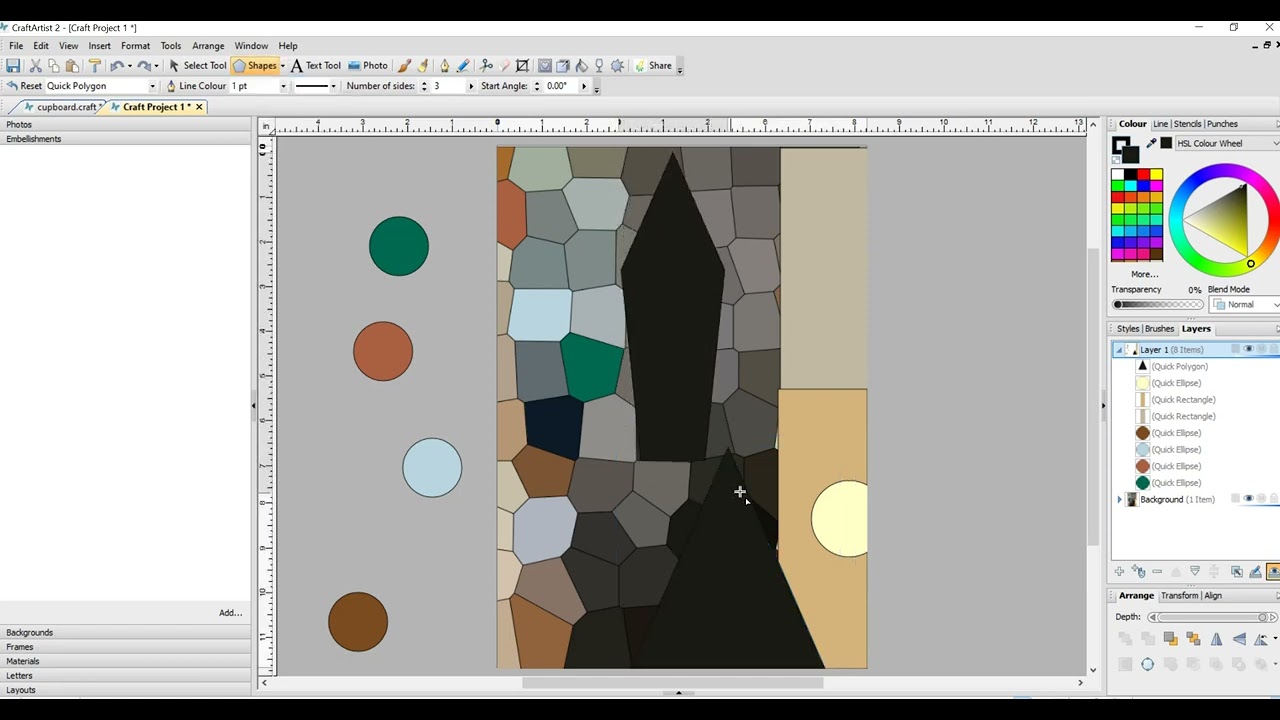Image resolution: width=1280 pixels, height=720 pixels.
Task: Click the Flip Vertical icon in Arrange
Action: [1240, 639]
